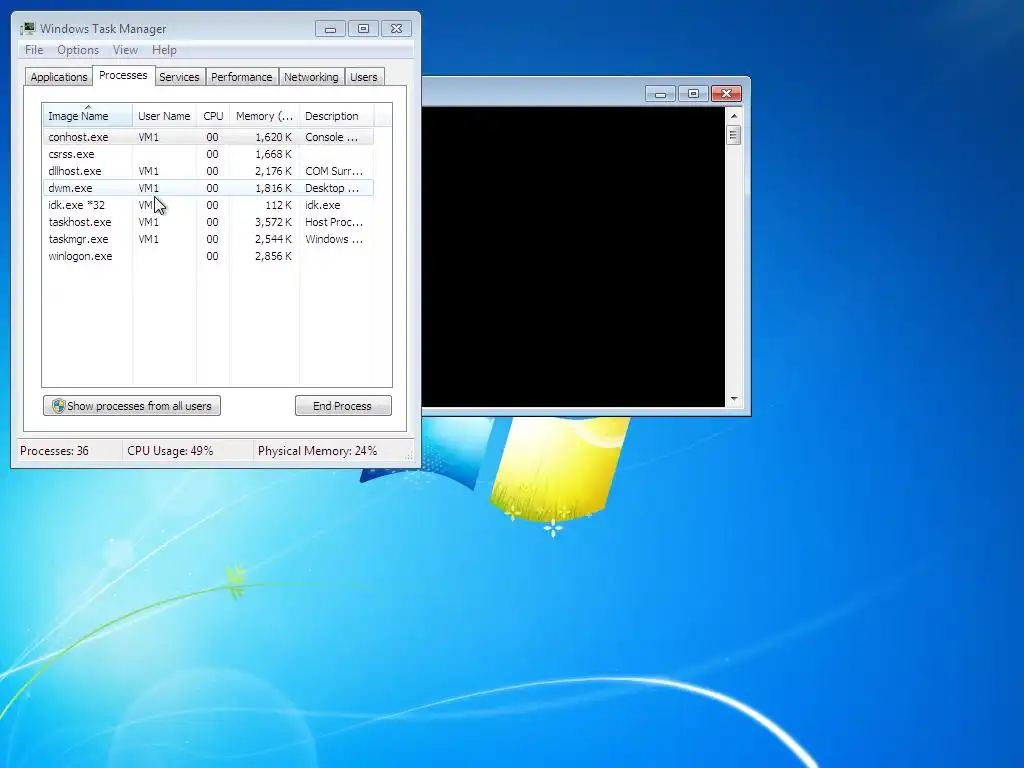Click the console window scrollbar thumb

(x=734, y=136)
